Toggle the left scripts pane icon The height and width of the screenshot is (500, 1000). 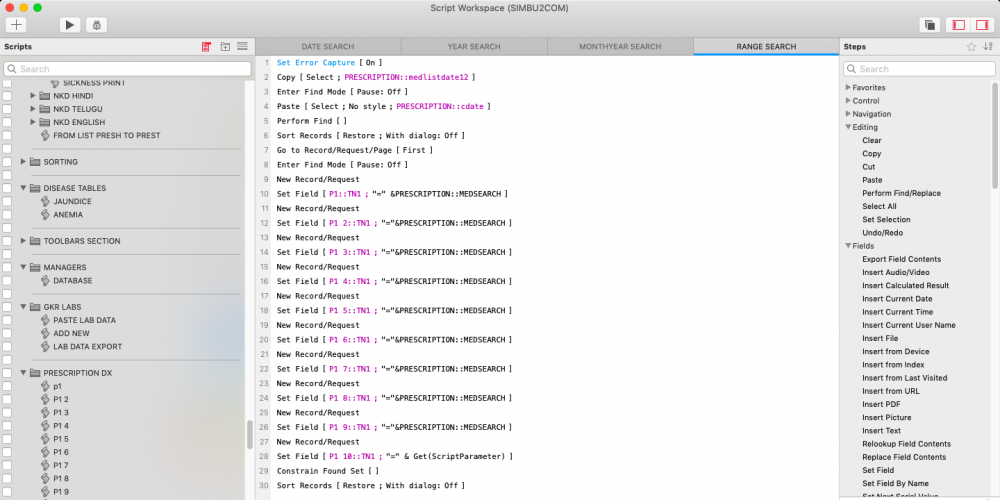pos(959,25)
